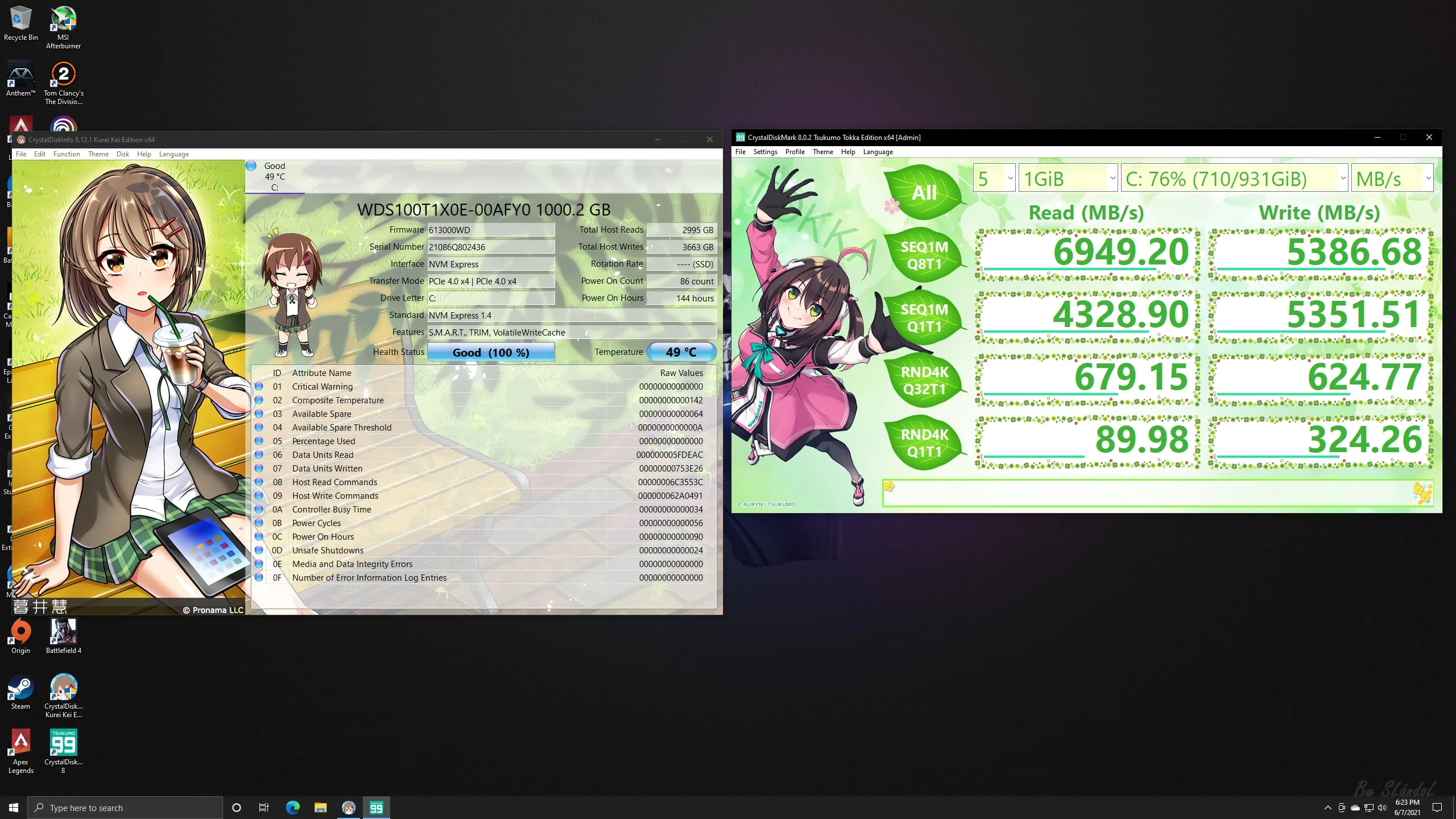This screenshot has width=1456, height=819.
Task: Open the test size dropdown showing 1GiB
Action: tap(1068, 179)
